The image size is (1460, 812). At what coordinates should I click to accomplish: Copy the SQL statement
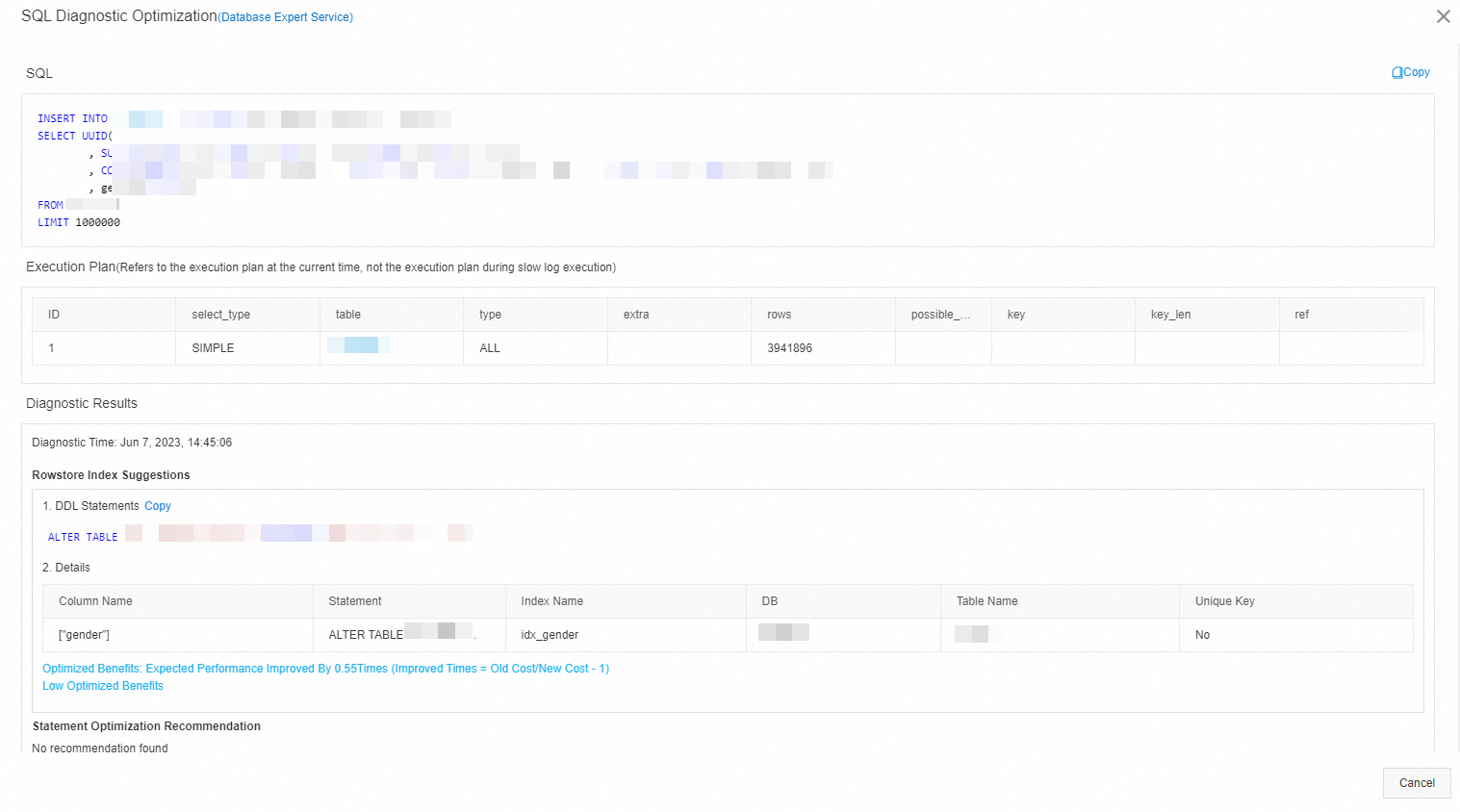click(x=1411, y=72)
